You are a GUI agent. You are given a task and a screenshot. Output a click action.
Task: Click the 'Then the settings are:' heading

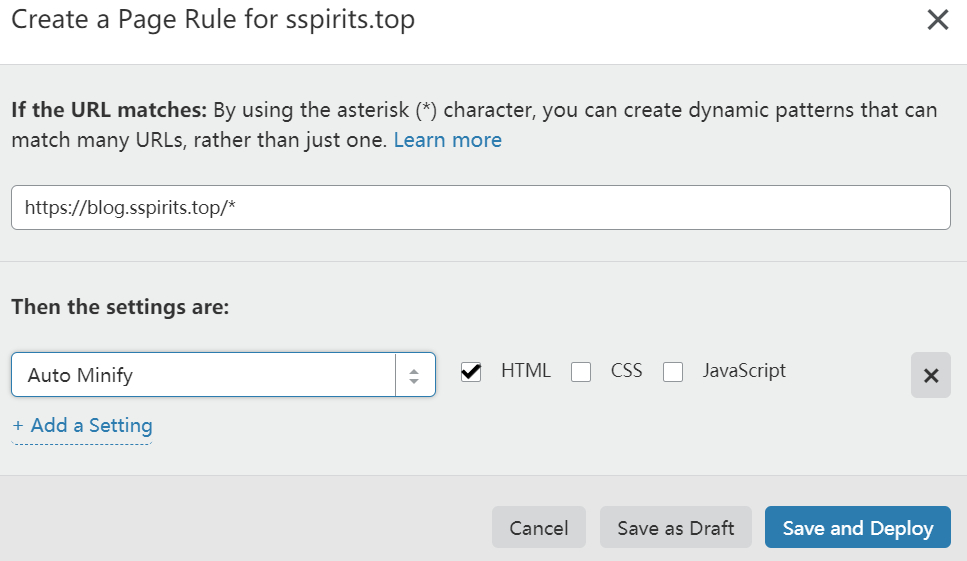pos(120,307)
